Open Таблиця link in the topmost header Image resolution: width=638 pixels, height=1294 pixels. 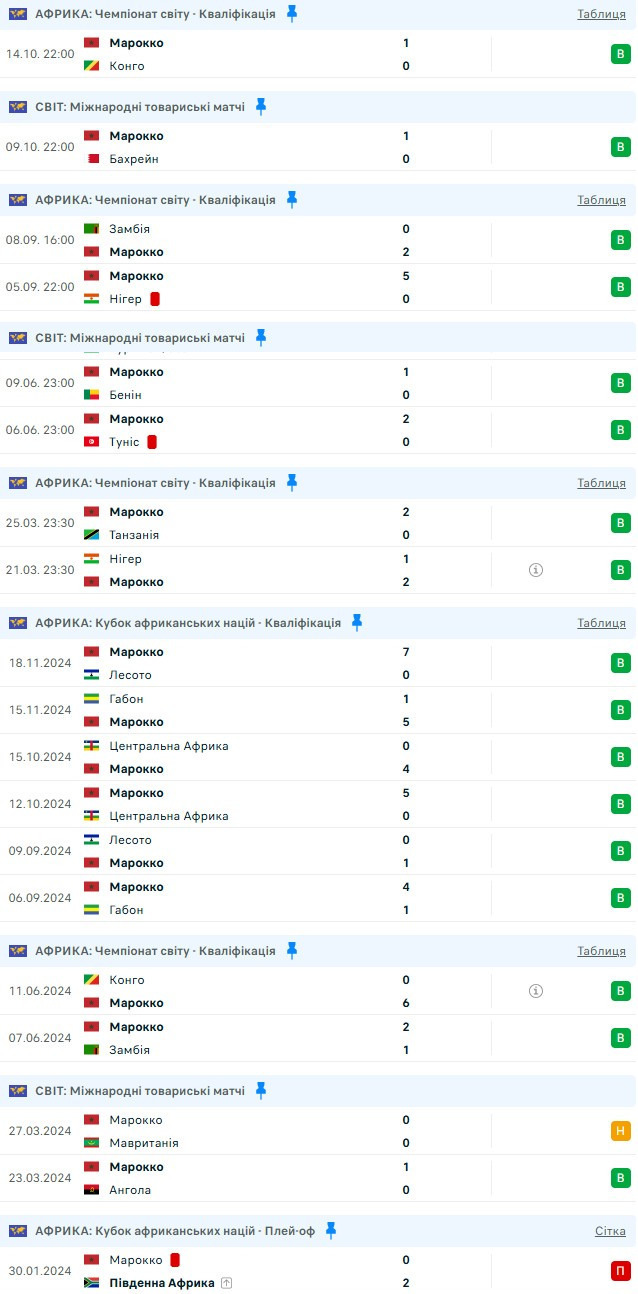point(601,14)
